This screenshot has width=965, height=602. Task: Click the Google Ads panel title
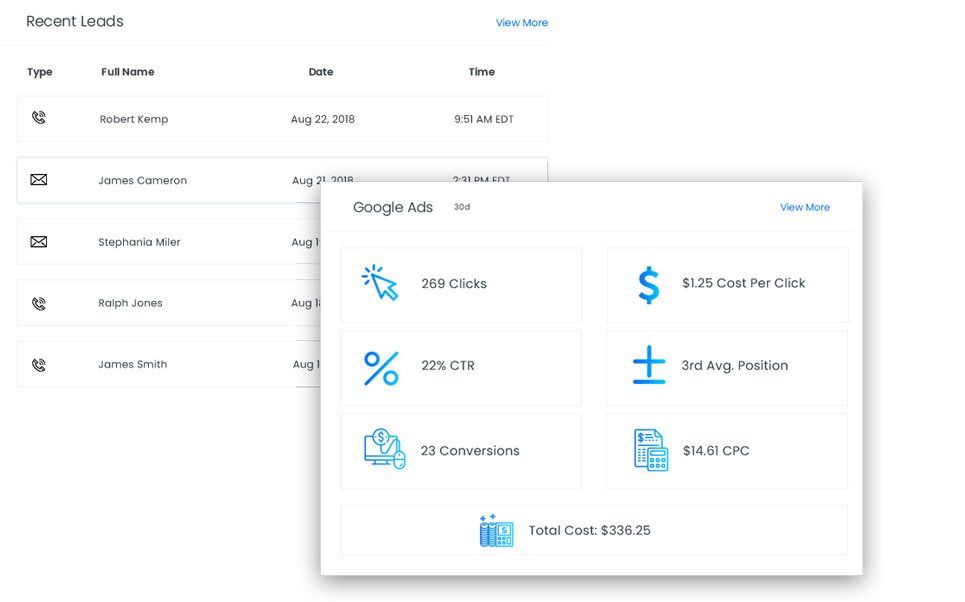(393, 208)
